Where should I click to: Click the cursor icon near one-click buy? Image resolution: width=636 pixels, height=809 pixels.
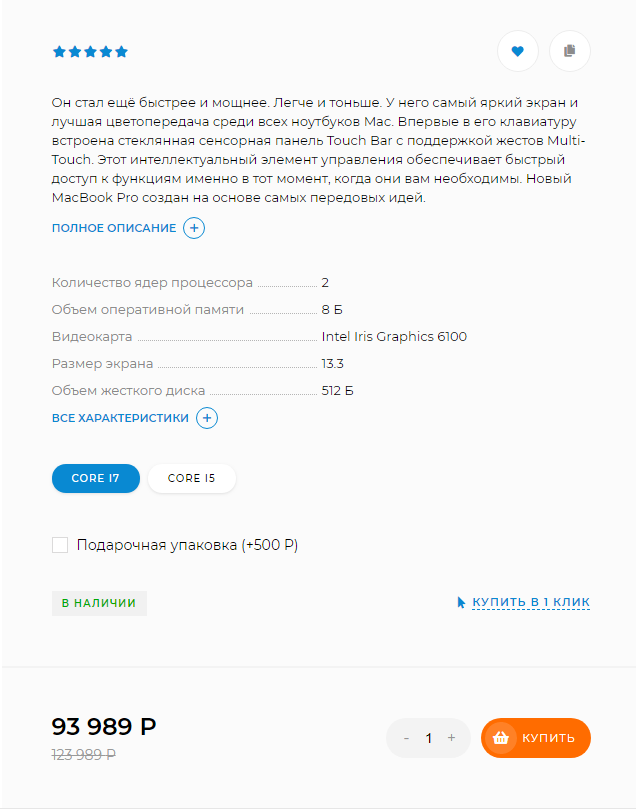461,602
